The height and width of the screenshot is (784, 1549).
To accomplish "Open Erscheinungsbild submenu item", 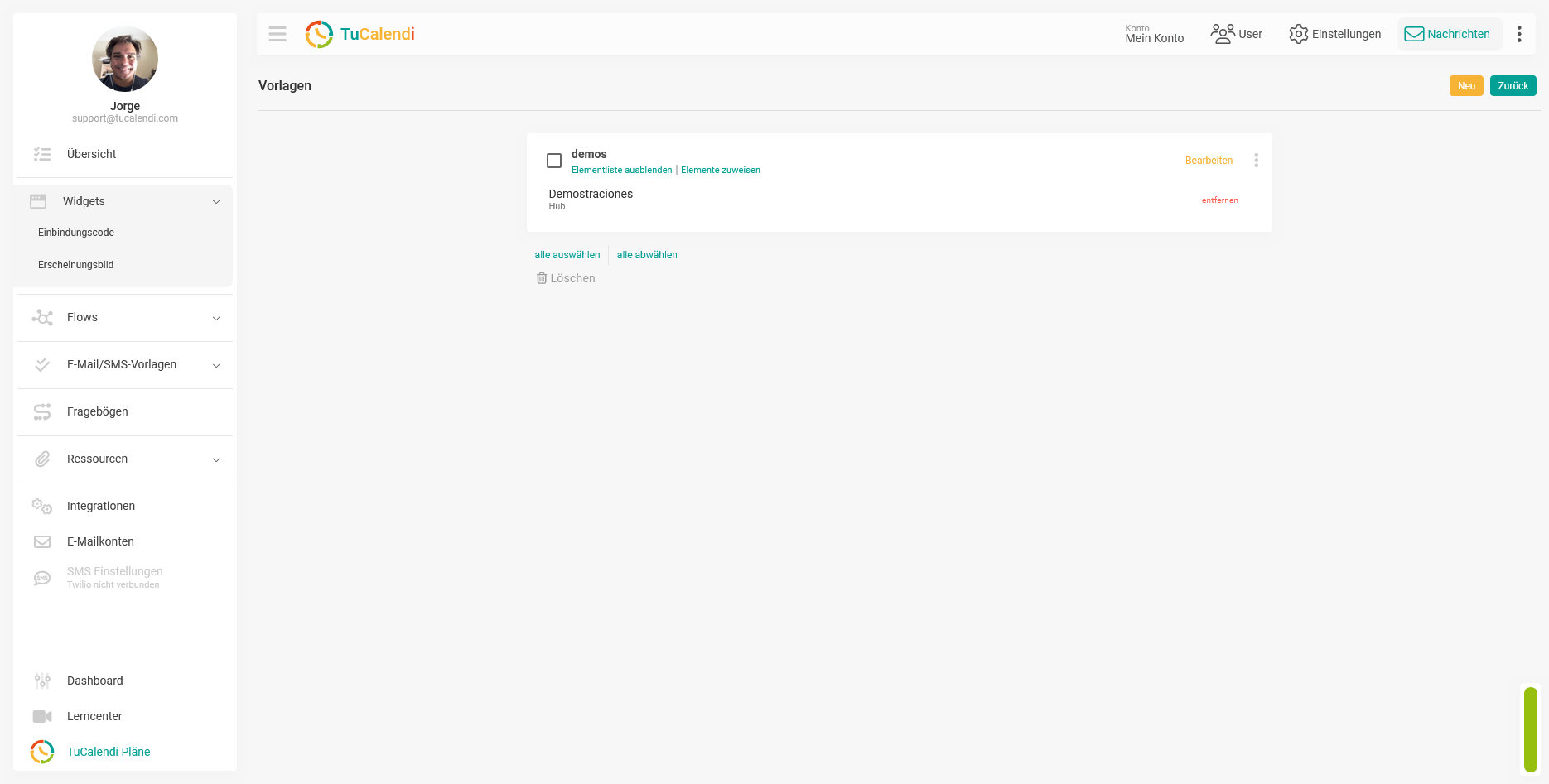I will [76, 265].
